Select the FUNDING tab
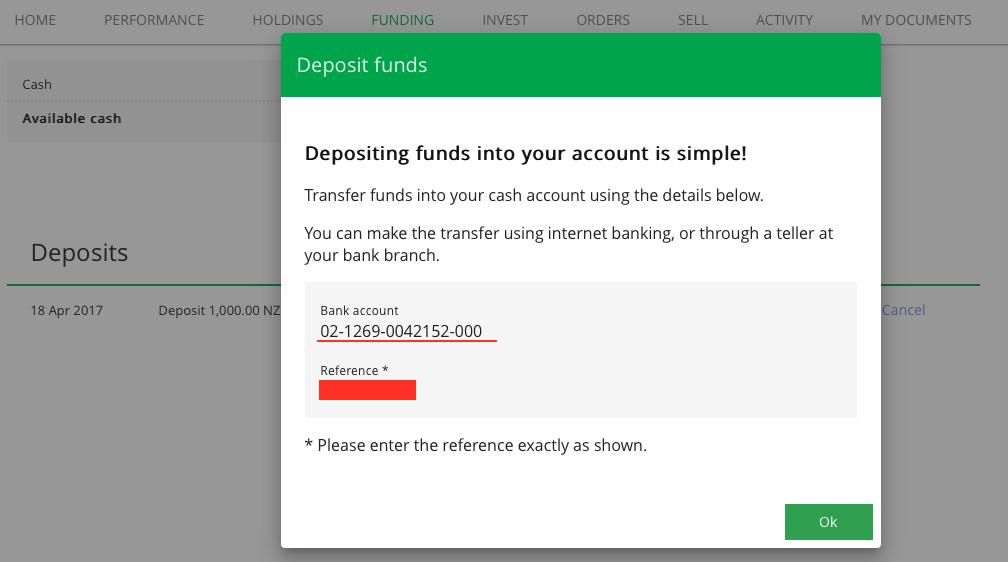 pyautogui.click(x=402, y=20)
